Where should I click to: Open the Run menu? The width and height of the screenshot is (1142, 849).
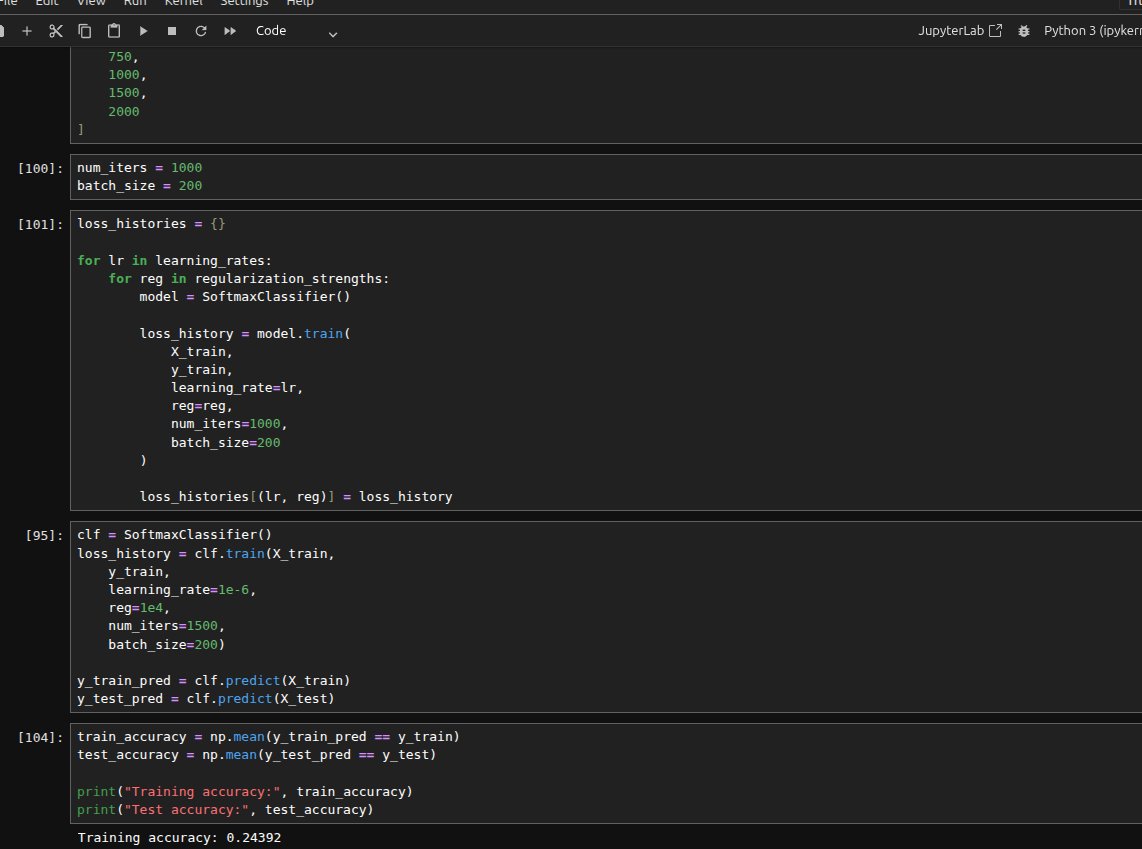click(135, 3)
